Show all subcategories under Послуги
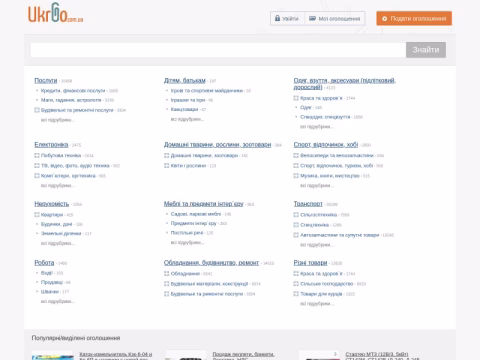The height and width of the screenshot is (360, 480). click(x=58, y=120)
